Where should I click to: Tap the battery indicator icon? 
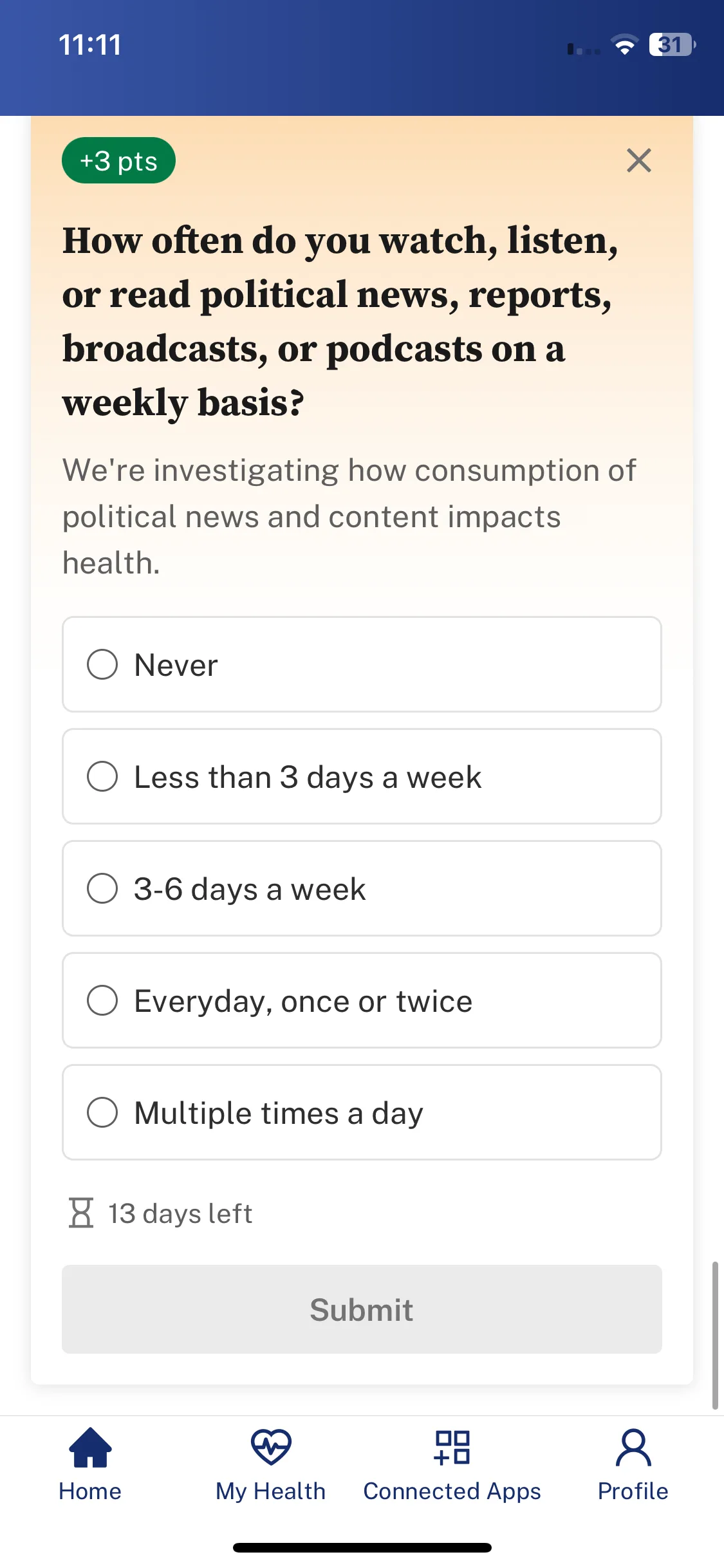tap(673, 45)
